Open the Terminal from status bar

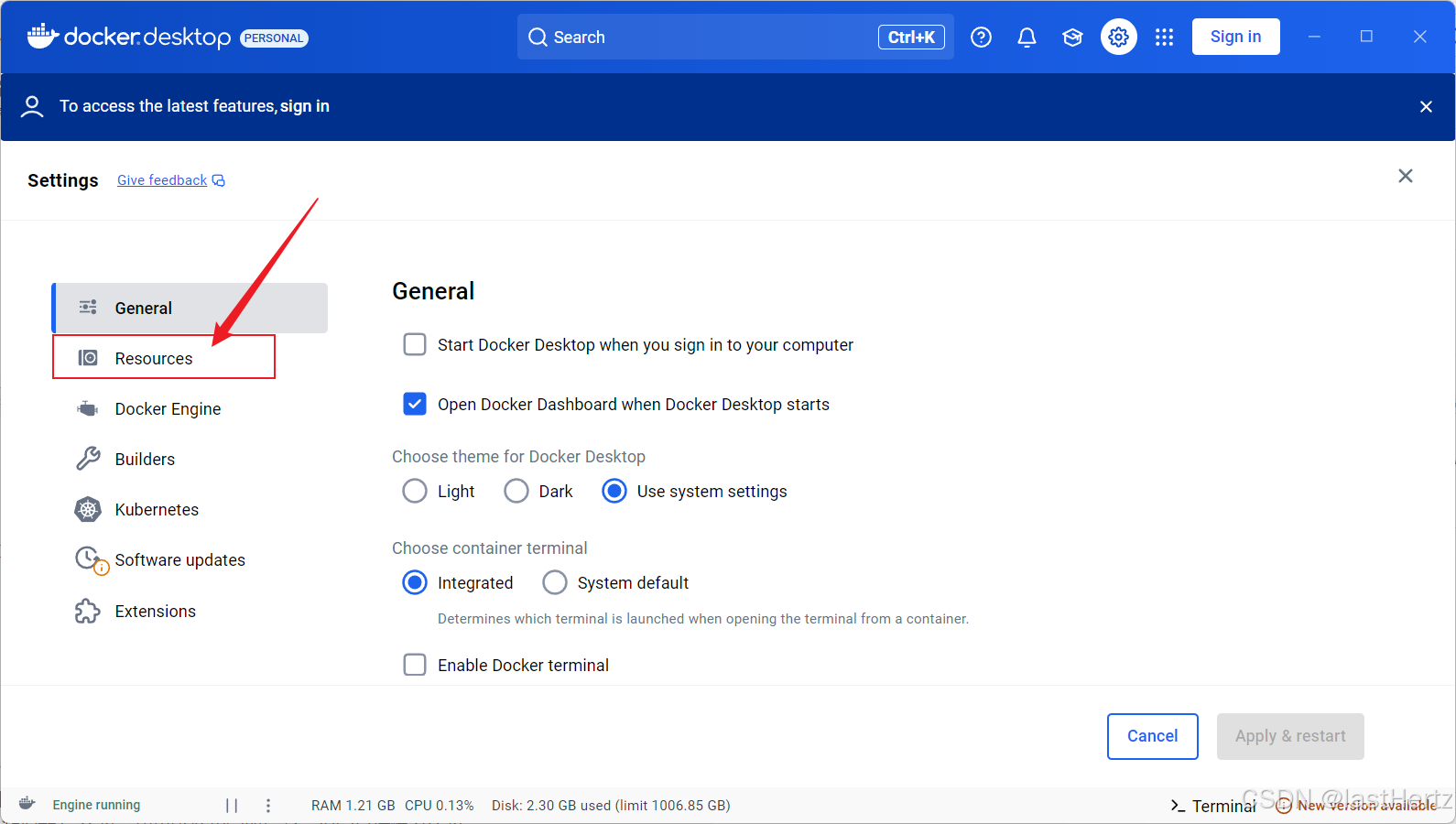(1213, 806)
